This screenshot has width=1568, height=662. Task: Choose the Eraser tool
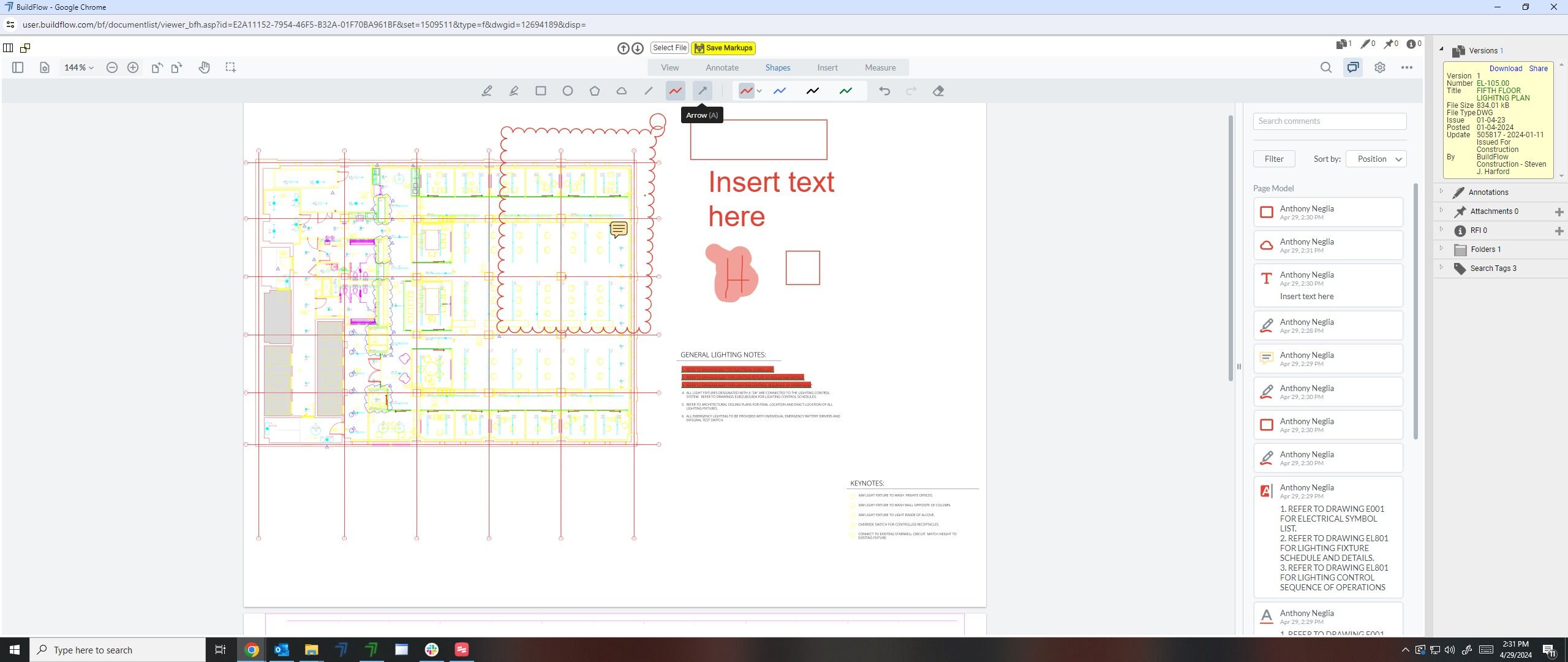938,91
